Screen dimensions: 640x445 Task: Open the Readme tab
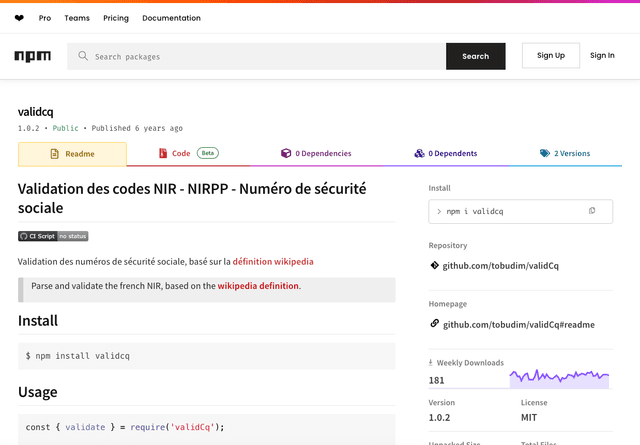coord(72,154)
